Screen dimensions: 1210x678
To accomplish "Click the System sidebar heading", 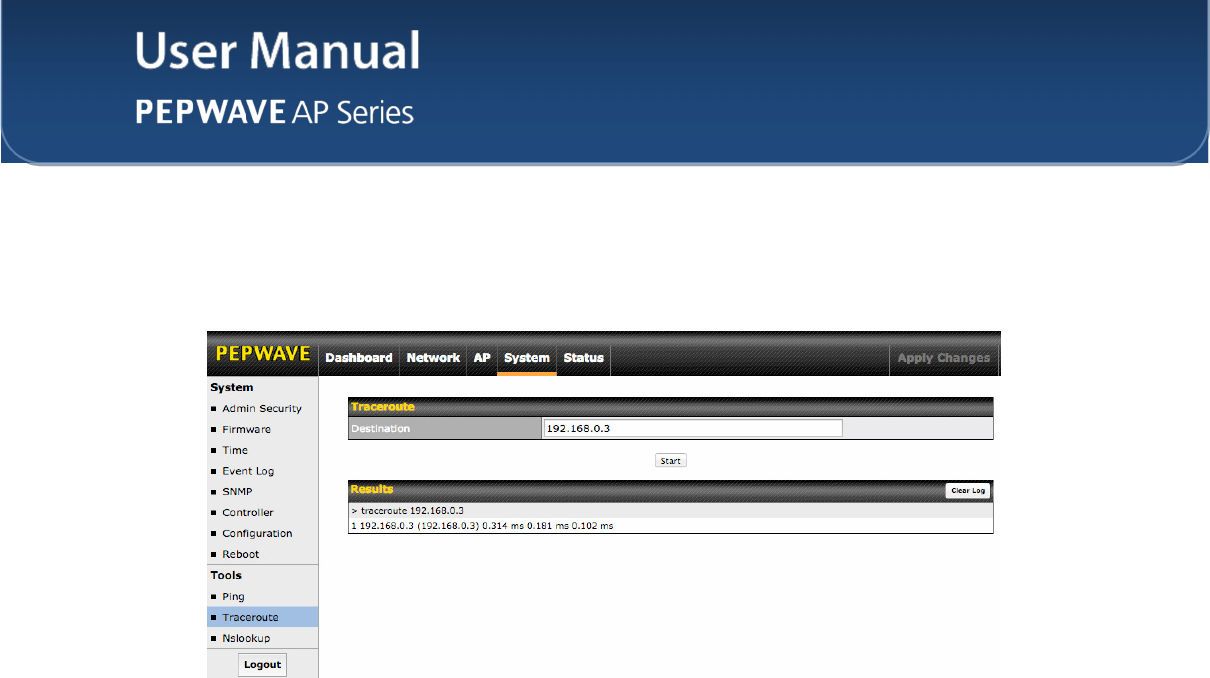I will [x=232, y=387].
